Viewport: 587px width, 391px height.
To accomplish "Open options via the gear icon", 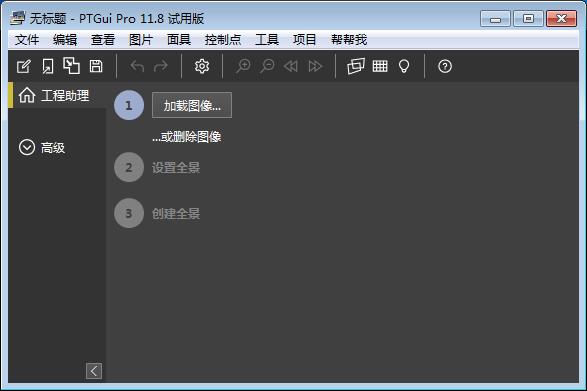I will 202,66.
